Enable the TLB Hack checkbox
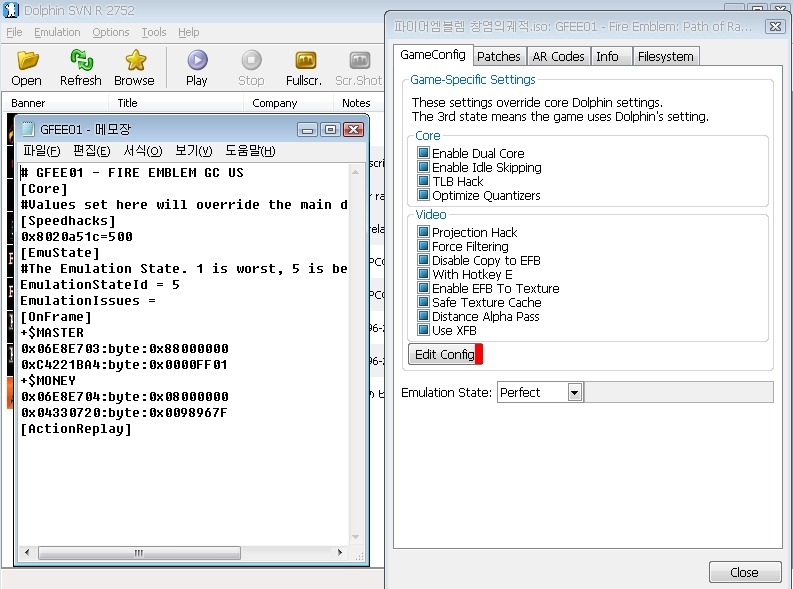The width and height of the screenshot is (793, 589). tap(423, 182)
